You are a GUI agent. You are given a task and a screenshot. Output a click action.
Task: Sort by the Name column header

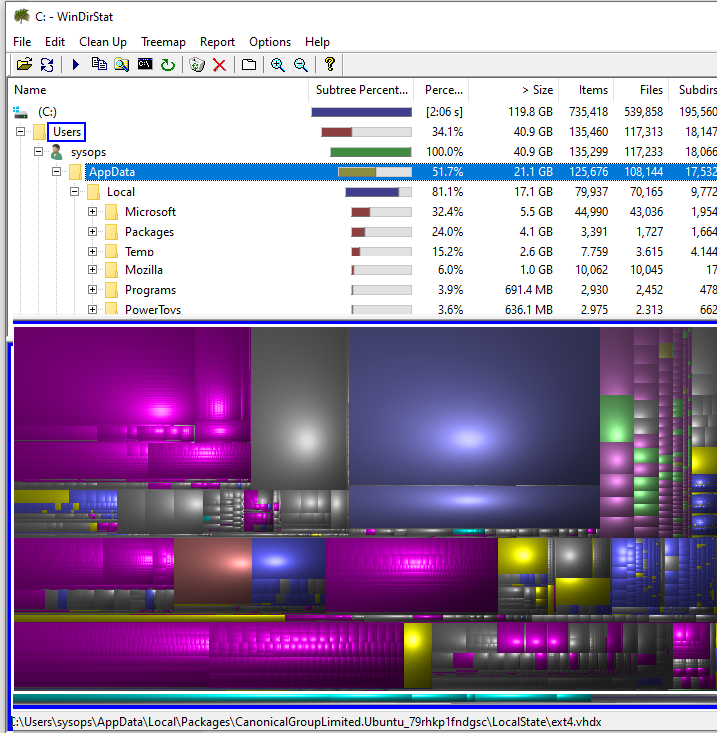click(158, 90)
